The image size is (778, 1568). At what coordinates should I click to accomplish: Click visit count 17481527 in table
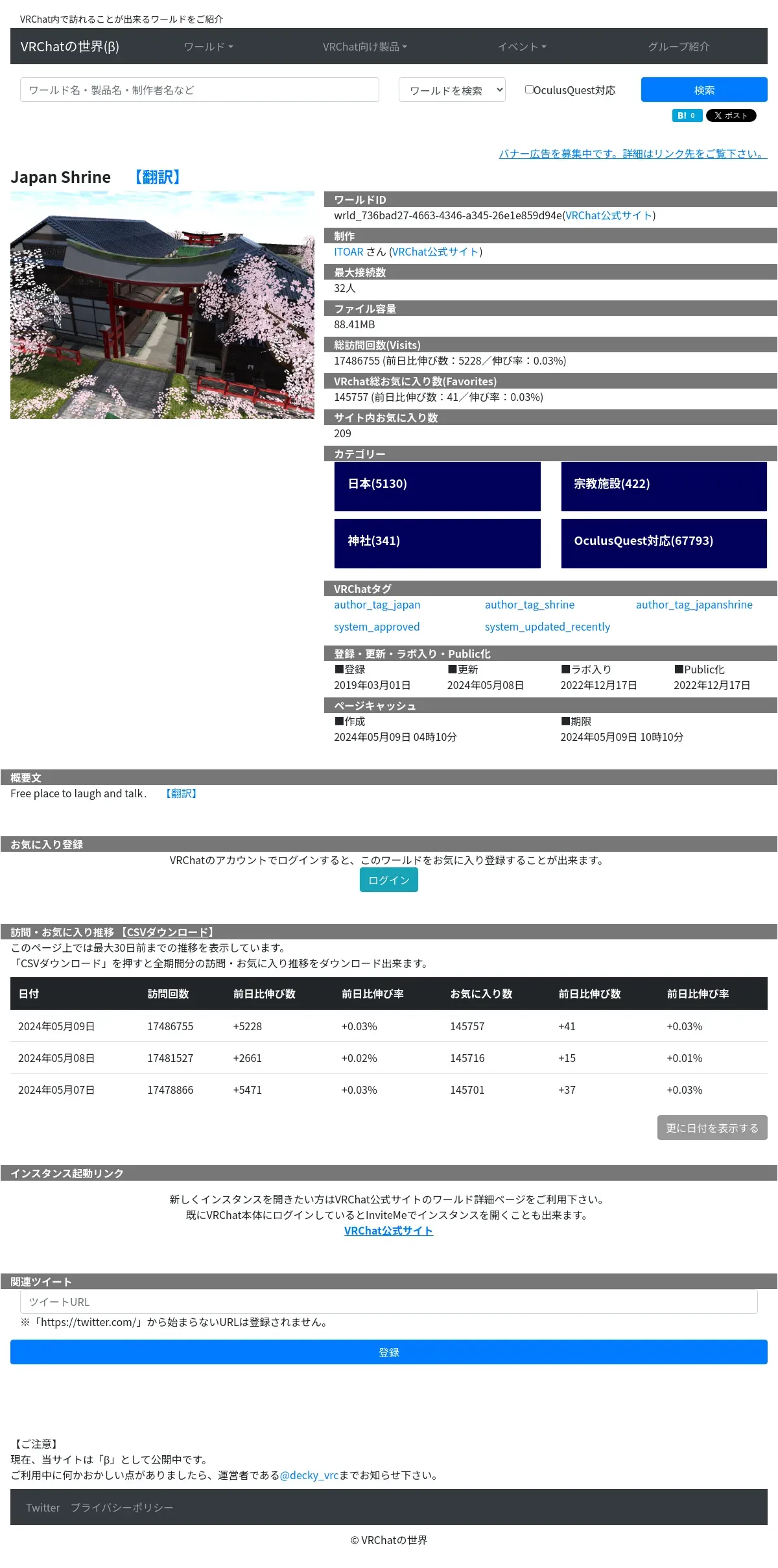tap(171, 1058)
